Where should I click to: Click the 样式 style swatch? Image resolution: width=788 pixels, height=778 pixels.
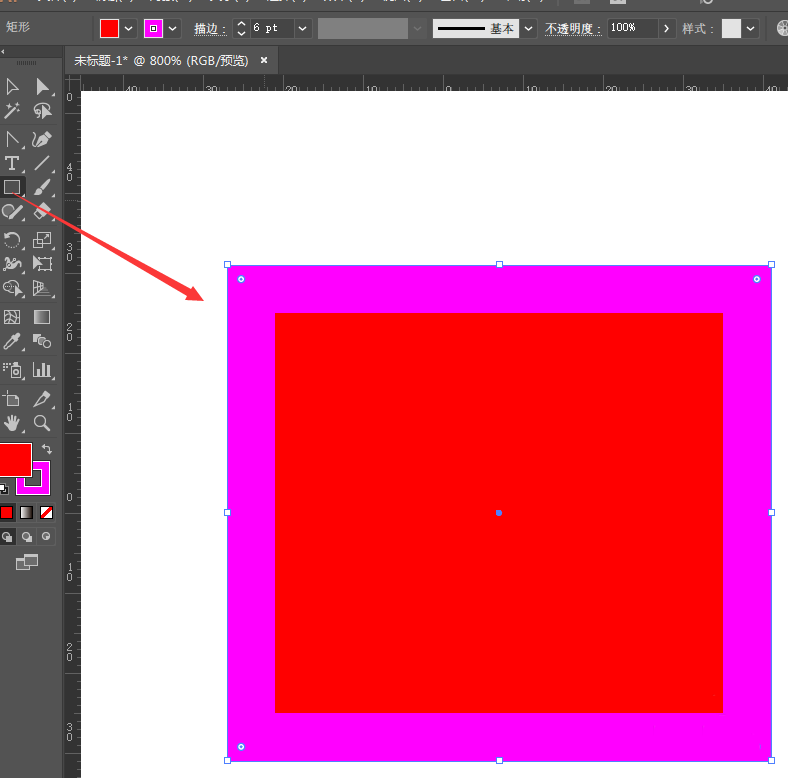point(731,29)
